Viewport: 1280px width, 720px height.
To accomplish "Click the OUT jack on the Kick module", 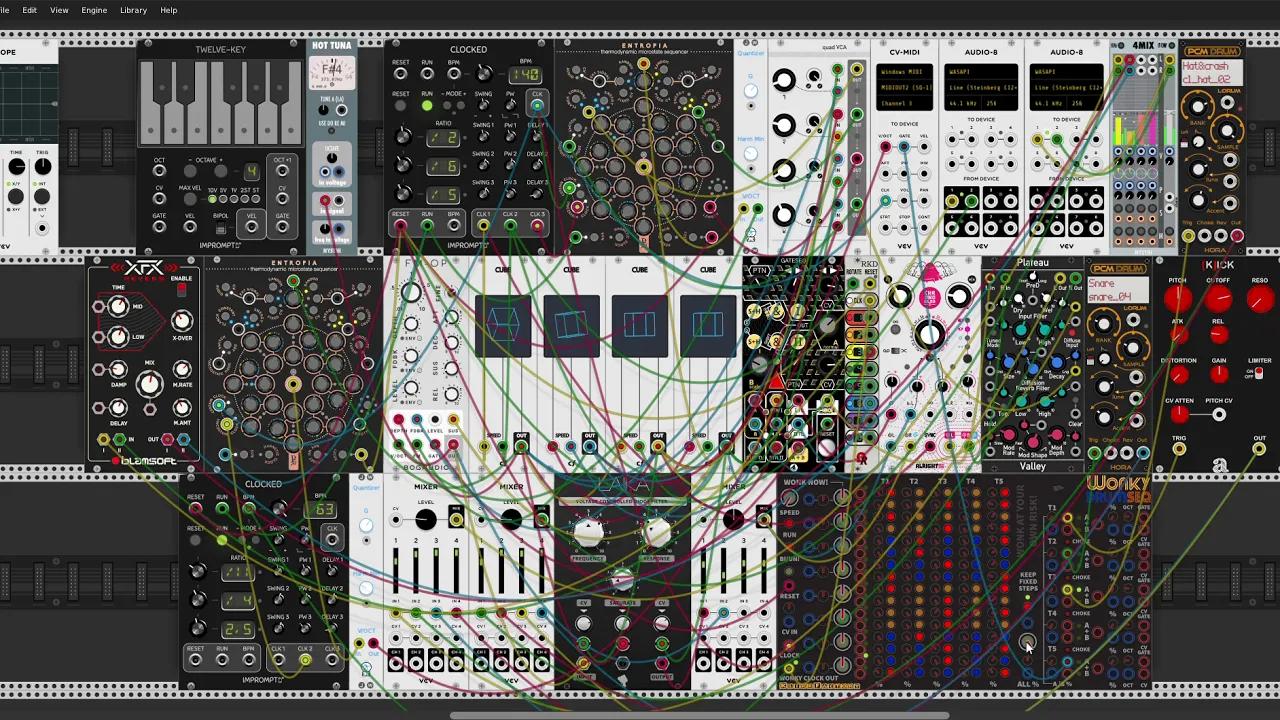I will click(x=1259, y=449).
